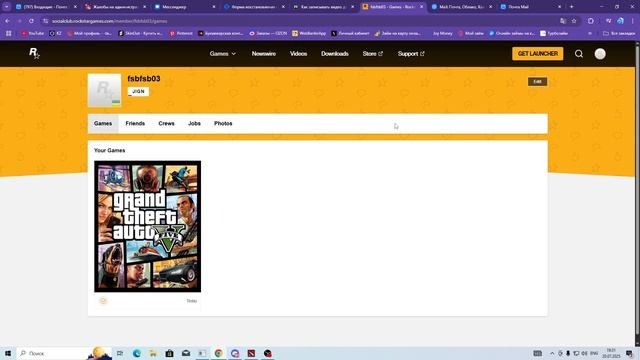The image size is (640, 360).
Task: Click the fsbfsb03 username heading
Action: click(144, 79)
